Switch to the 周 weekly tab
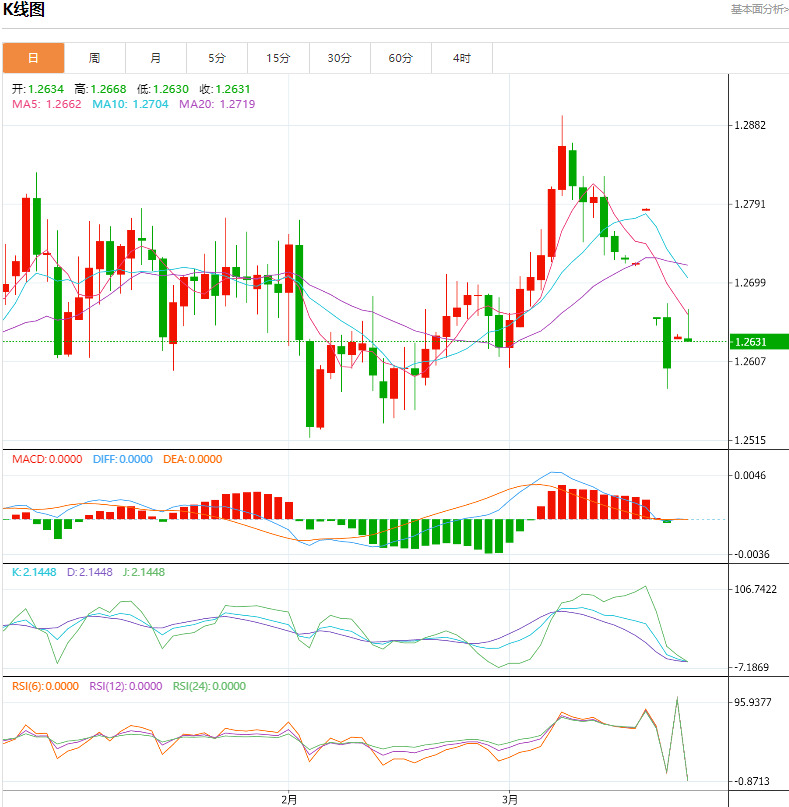 (94, 58)
